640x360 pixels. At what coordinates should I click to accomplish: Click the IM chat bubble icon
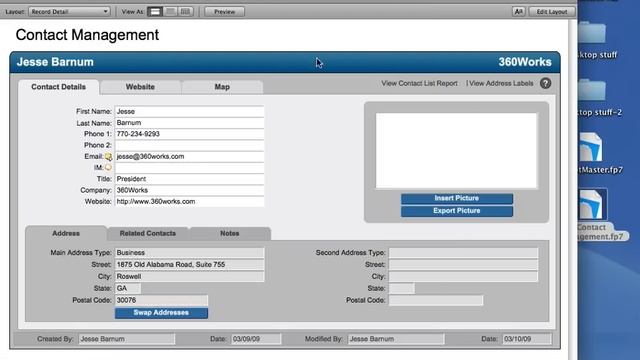coord(108,167)
